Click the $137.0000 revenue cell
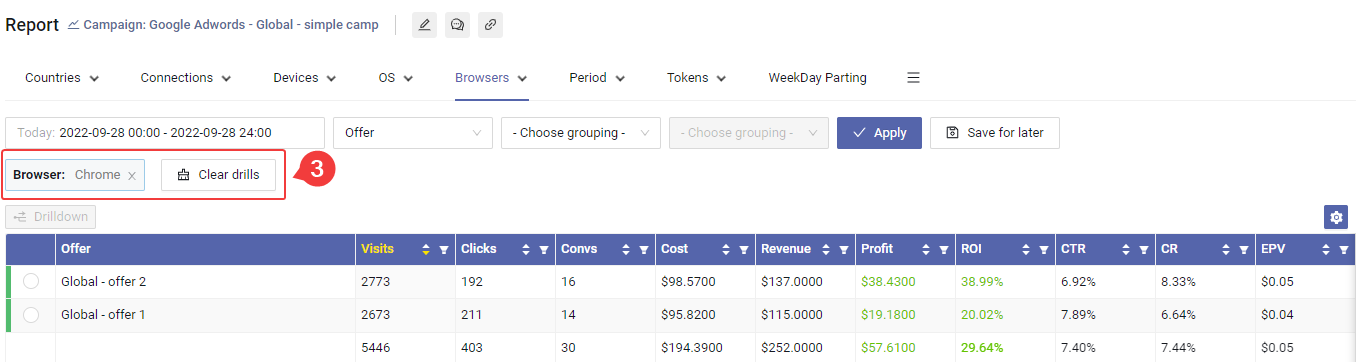1360x362 pixels. coord(805,282)
